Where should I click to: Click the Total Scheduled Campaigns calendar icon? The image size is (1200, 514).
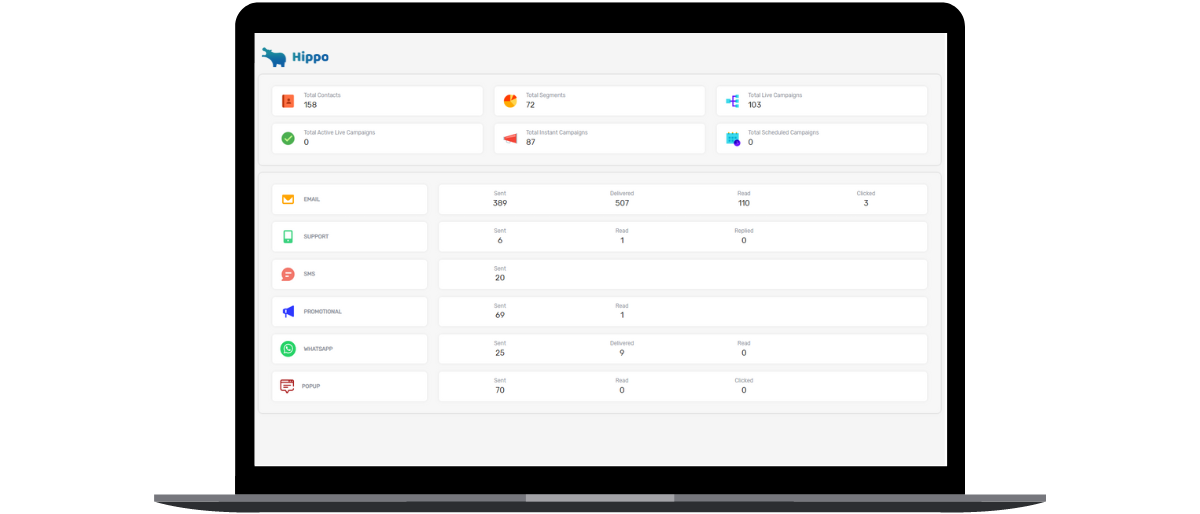tap(733, 139)
